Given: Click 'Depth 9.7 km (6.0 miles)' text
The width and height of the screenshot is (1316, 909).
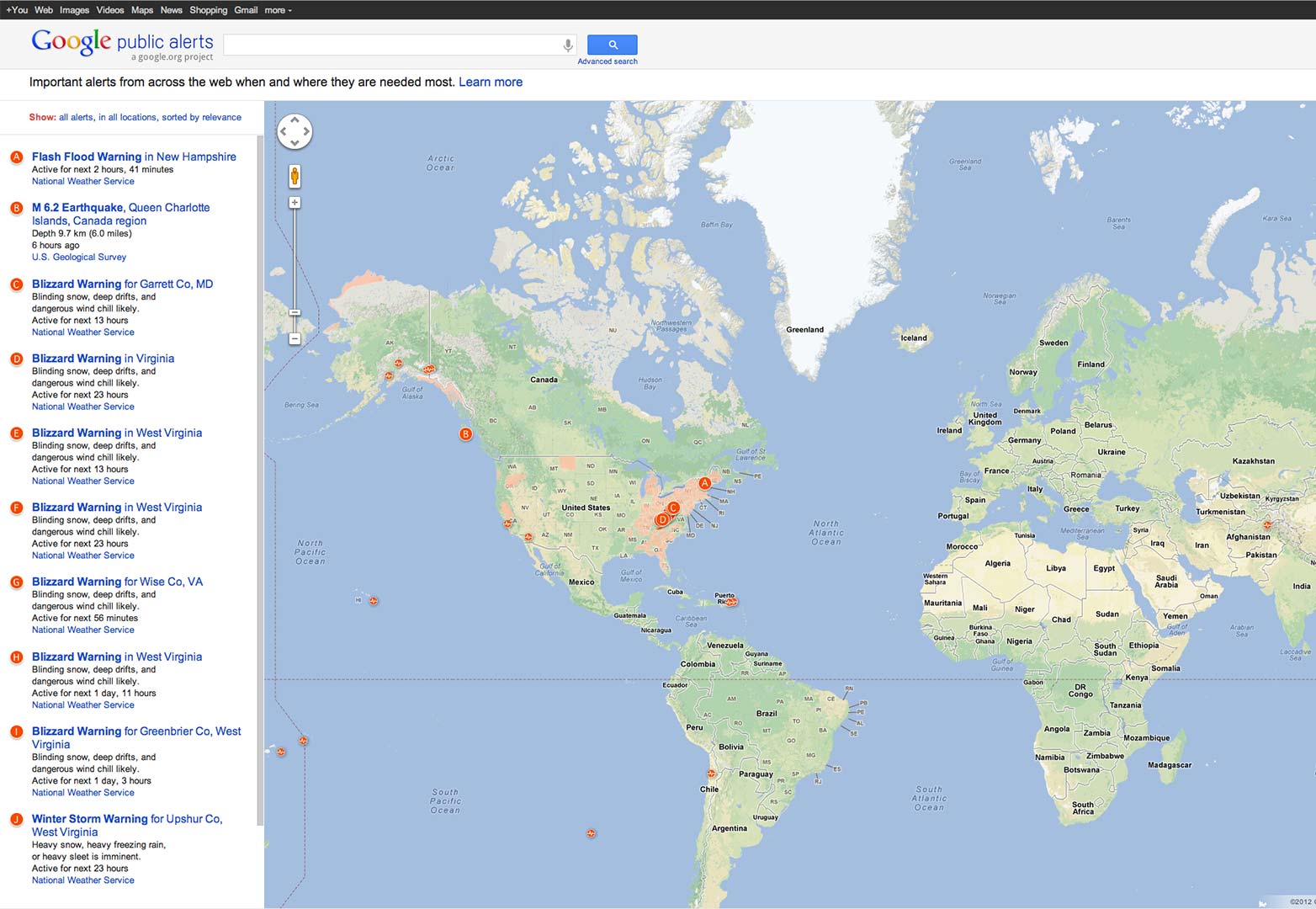Looking at the screenshot, I should [82, 233].
